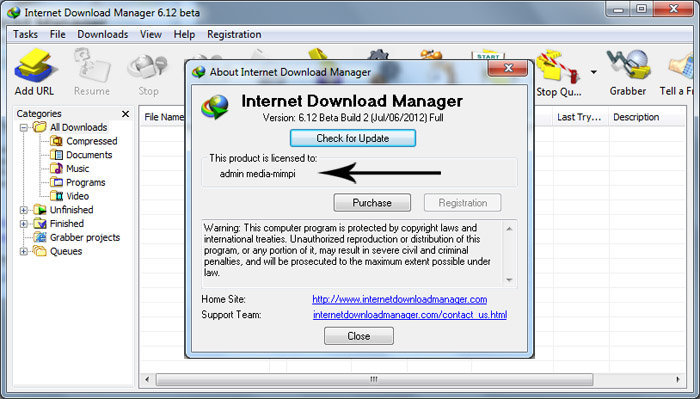This screenshot has height=399, width=700.
Task: Maximize the main IDM window
Action: click(642, 9)
